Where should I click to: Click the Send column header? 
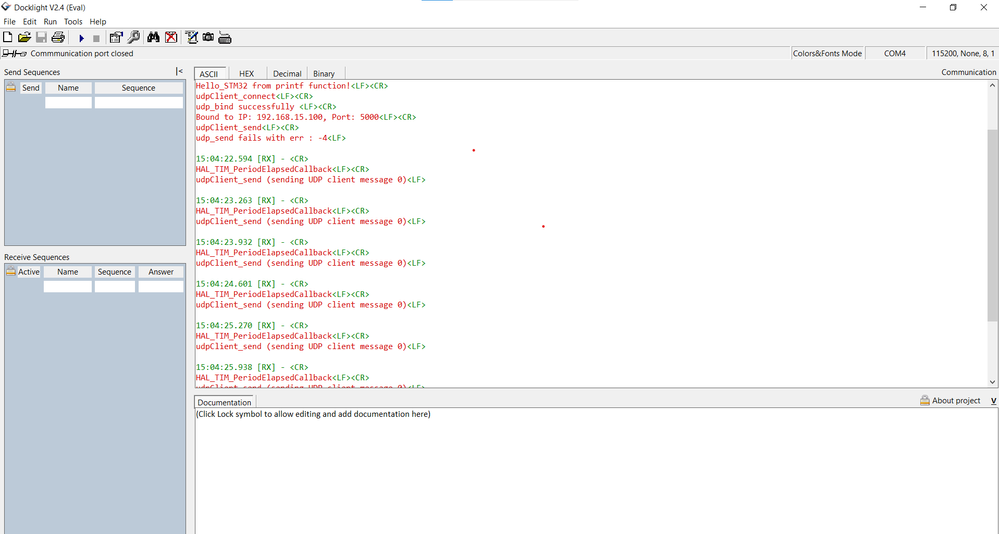pos(31,88)
